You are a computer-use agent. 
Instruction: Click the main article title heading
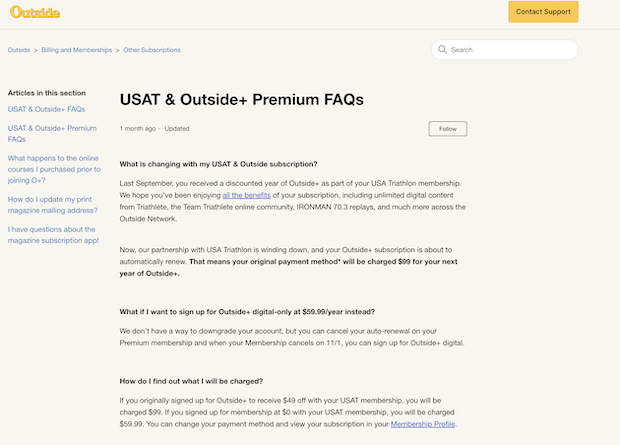(241, 99)
